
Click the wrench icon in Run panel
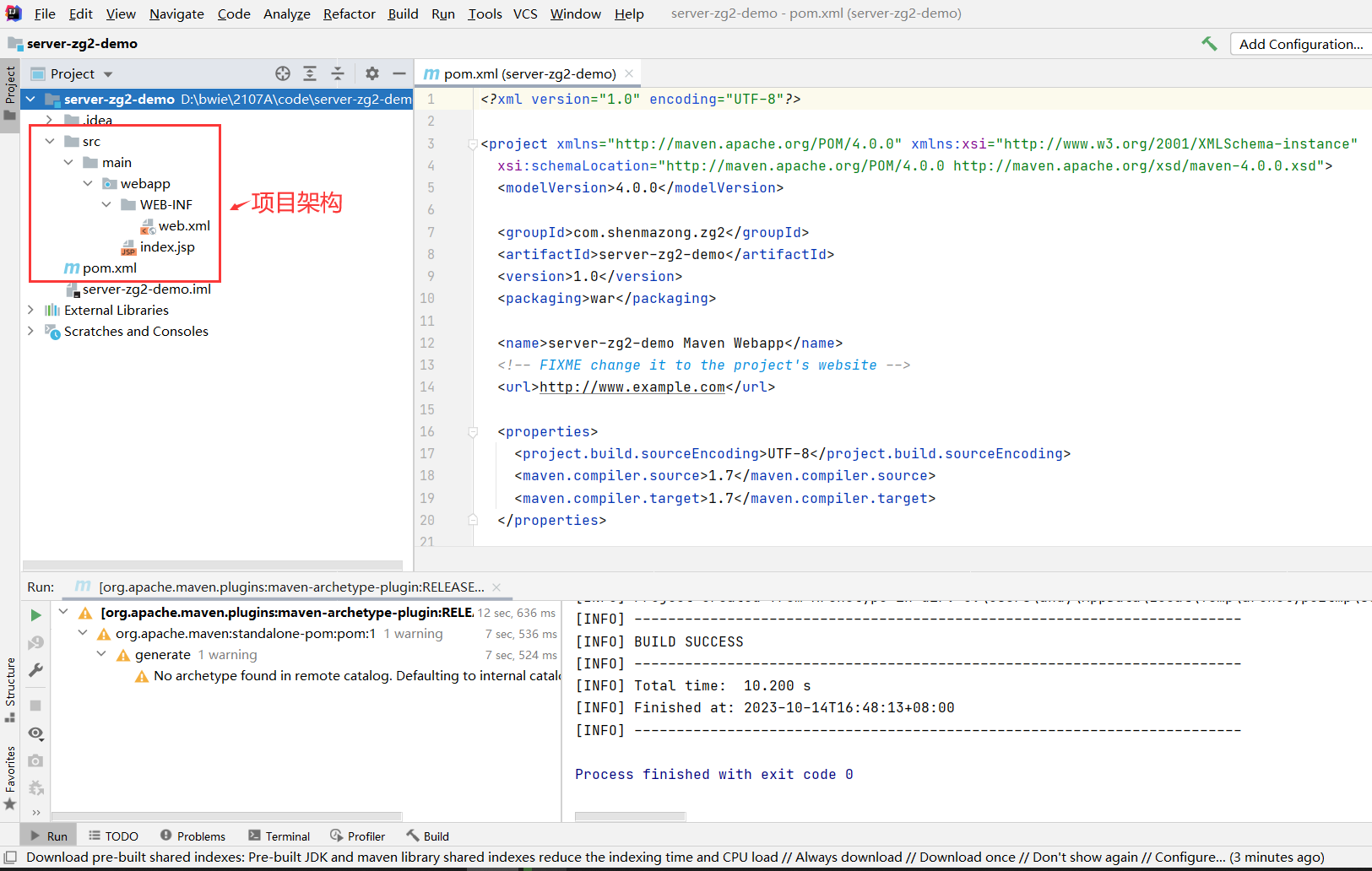pos(35,670)
